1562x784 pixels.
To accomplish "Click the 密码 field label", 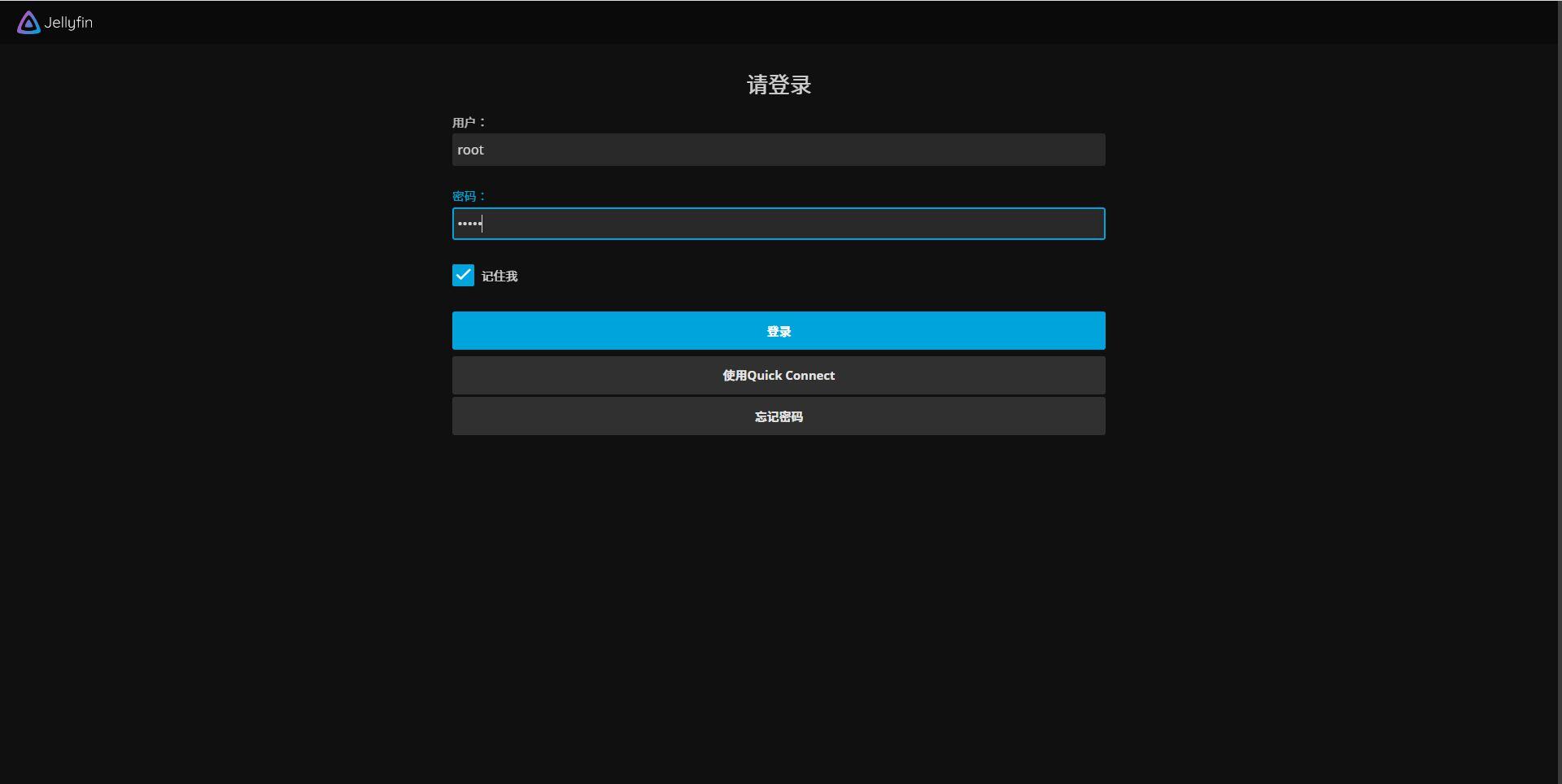I will point(468,196).
